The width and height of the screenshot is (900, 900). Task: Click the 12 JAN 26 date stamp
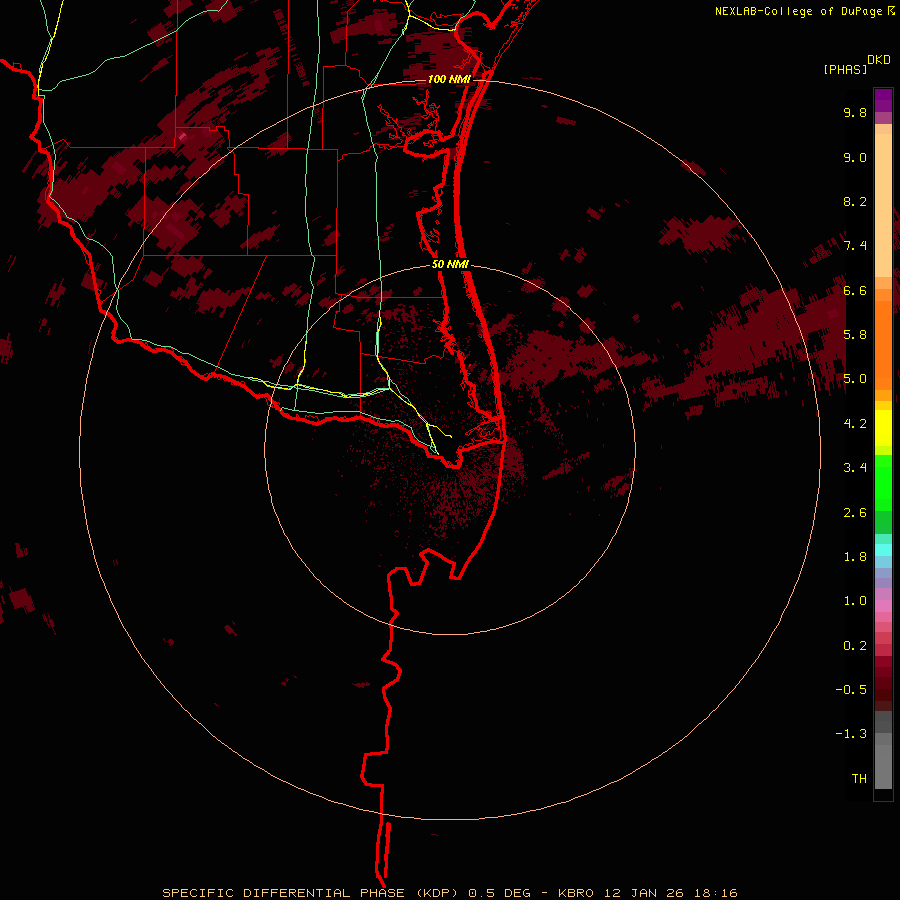(644, 893)
